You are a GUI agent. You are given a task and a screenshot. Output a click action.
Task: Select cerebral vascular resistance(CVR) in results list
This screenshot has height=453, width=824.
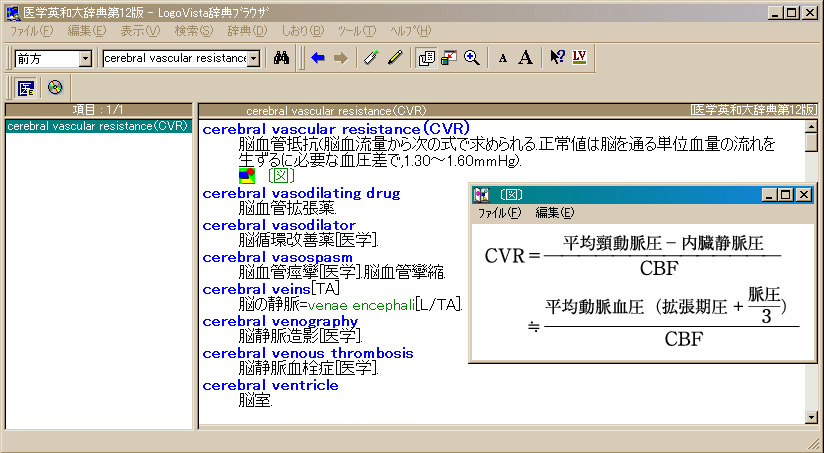(x=97, y=126)
